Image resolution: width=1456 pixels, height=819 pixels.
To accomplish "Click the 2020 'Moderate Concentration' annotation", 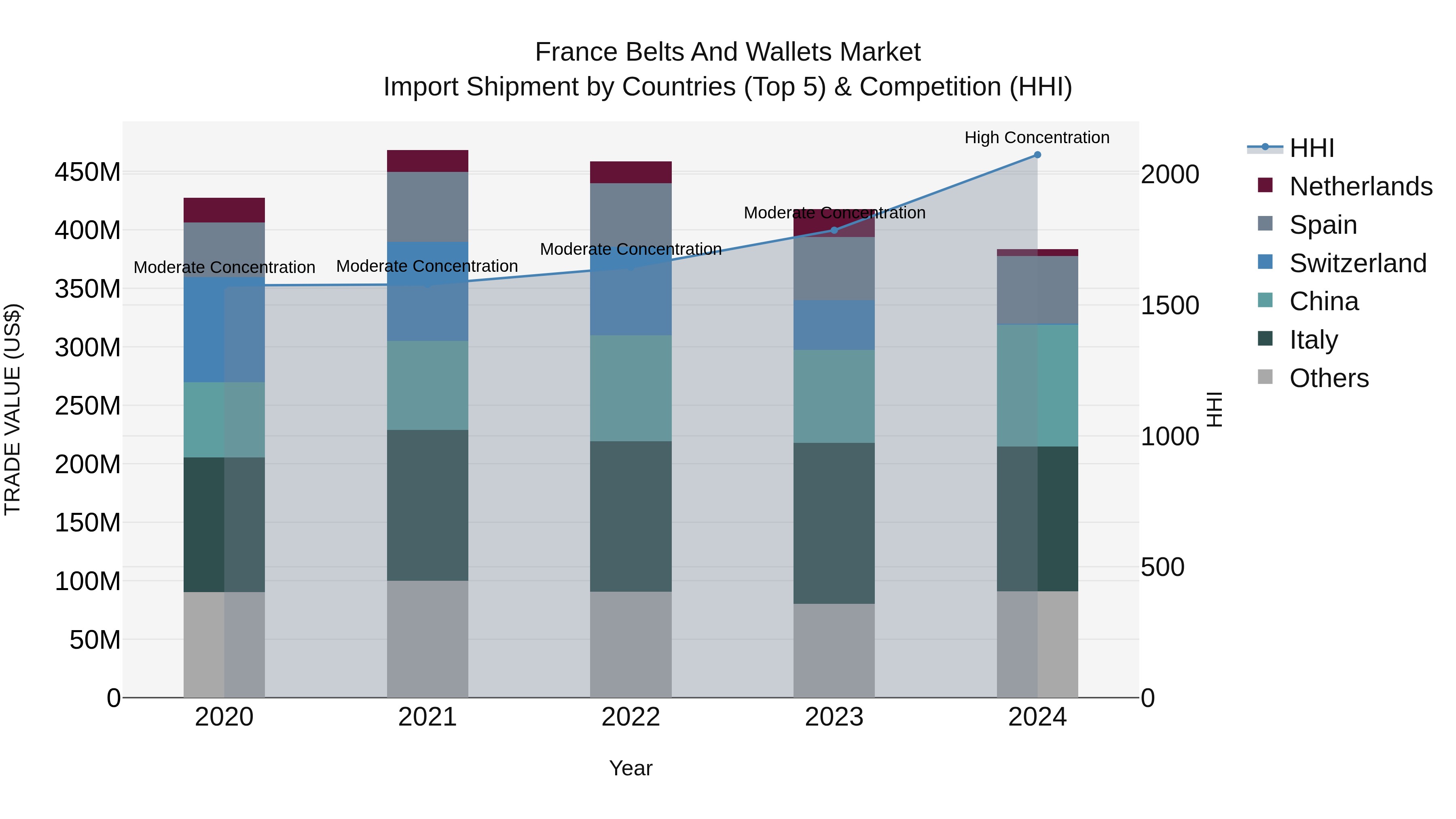I will [224, 267].
